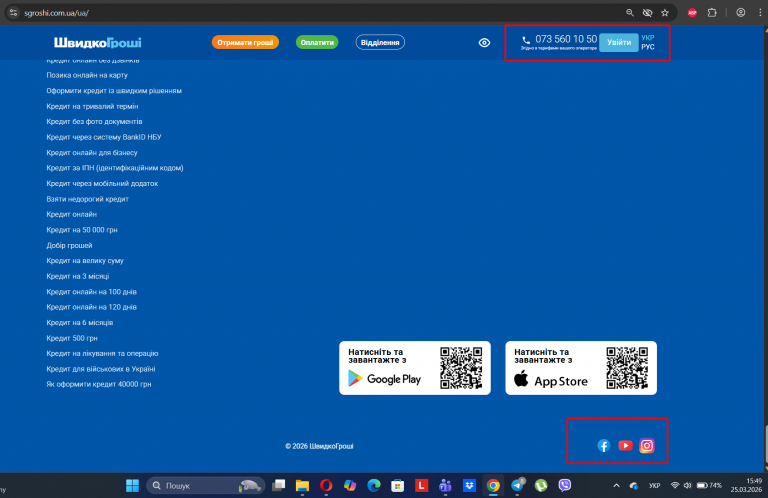Viewport: 768px width, 498px height.
Task: Open Як оформити кредит 40000 грн
Action: [98, 384]
